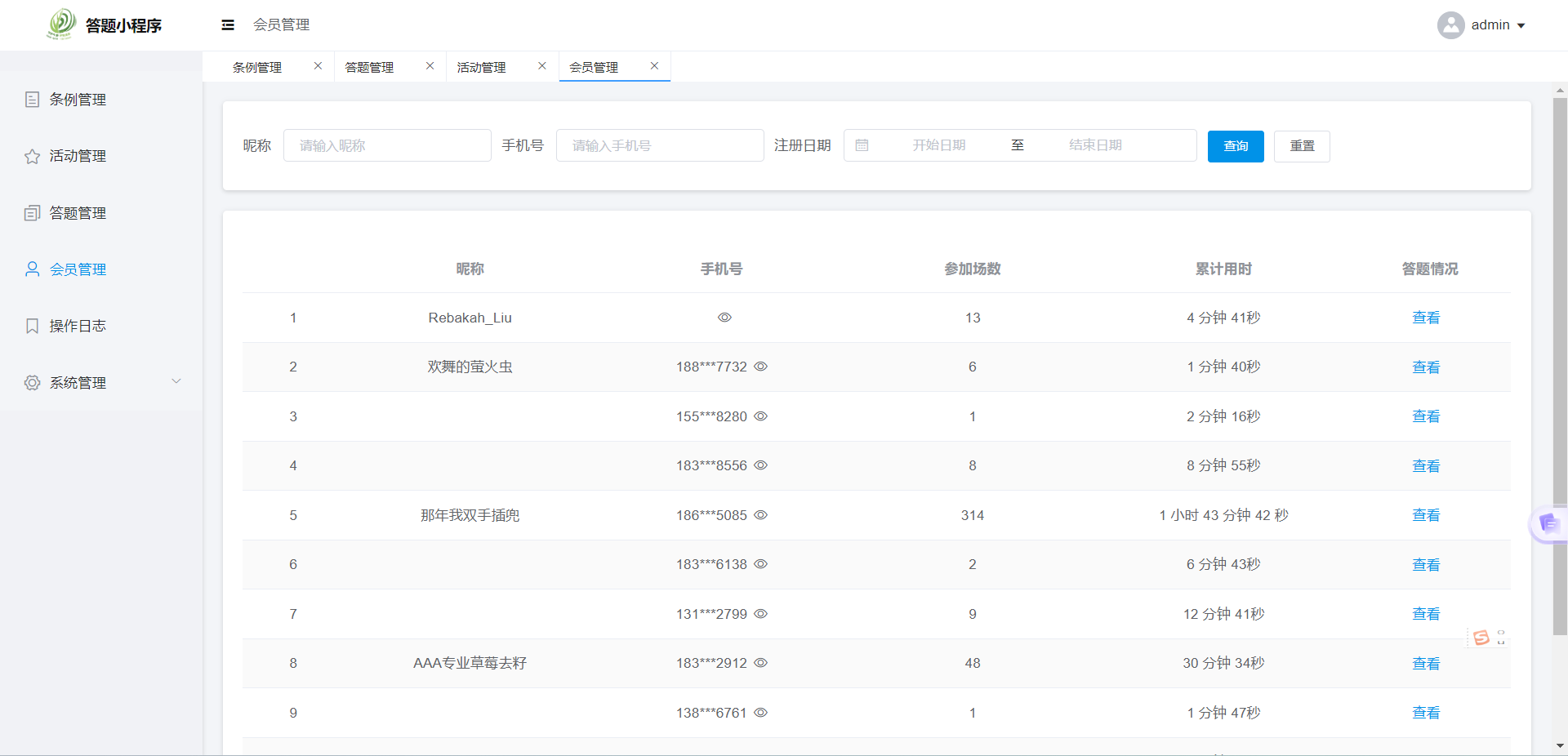The width and height of the screenshot is (1568, 756).
Task: Click the 答题小程序 logo icon
Action: point(61,24)
